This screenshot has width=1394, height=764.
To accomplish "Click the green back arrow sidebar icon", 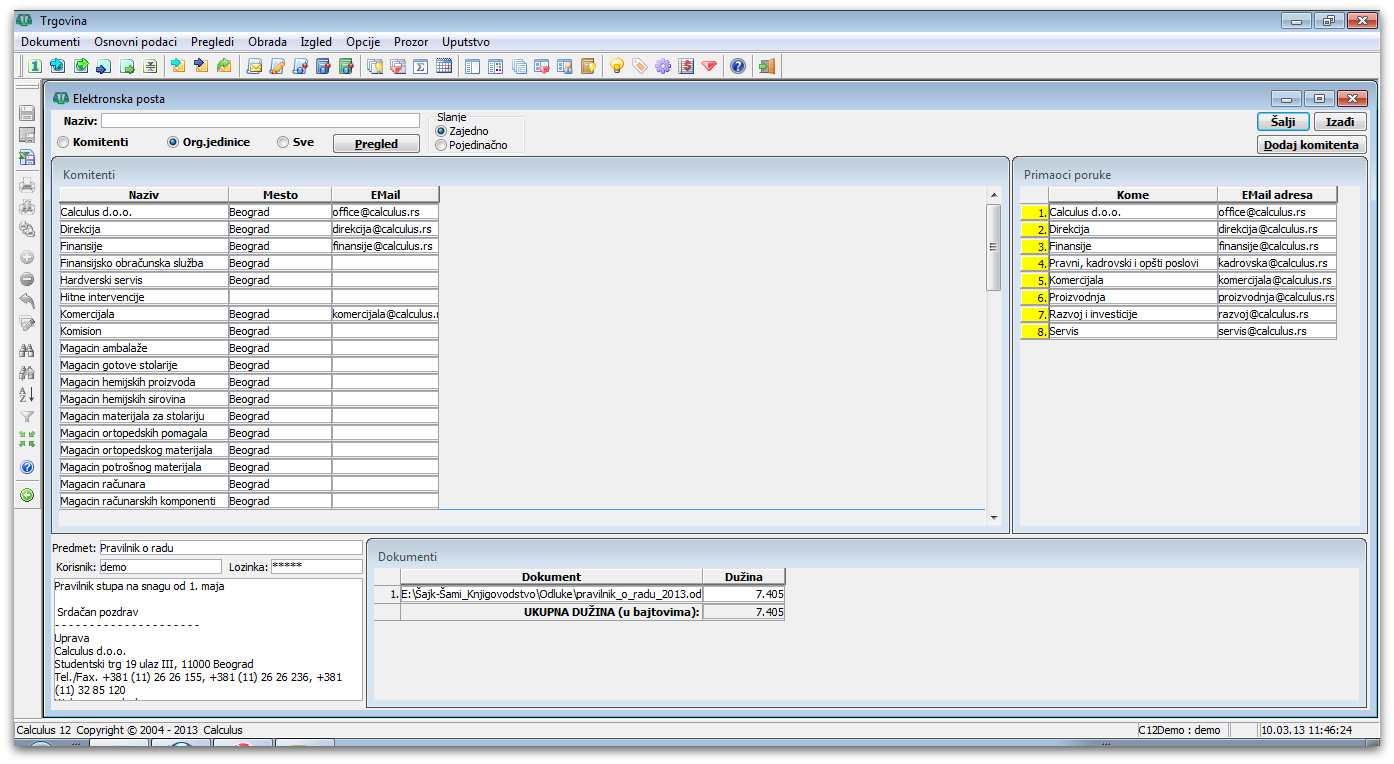I will pos(27,494).
